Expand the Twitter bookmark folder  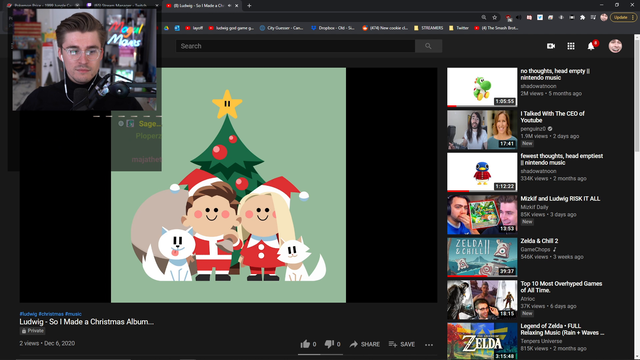[x=458, y=28]
